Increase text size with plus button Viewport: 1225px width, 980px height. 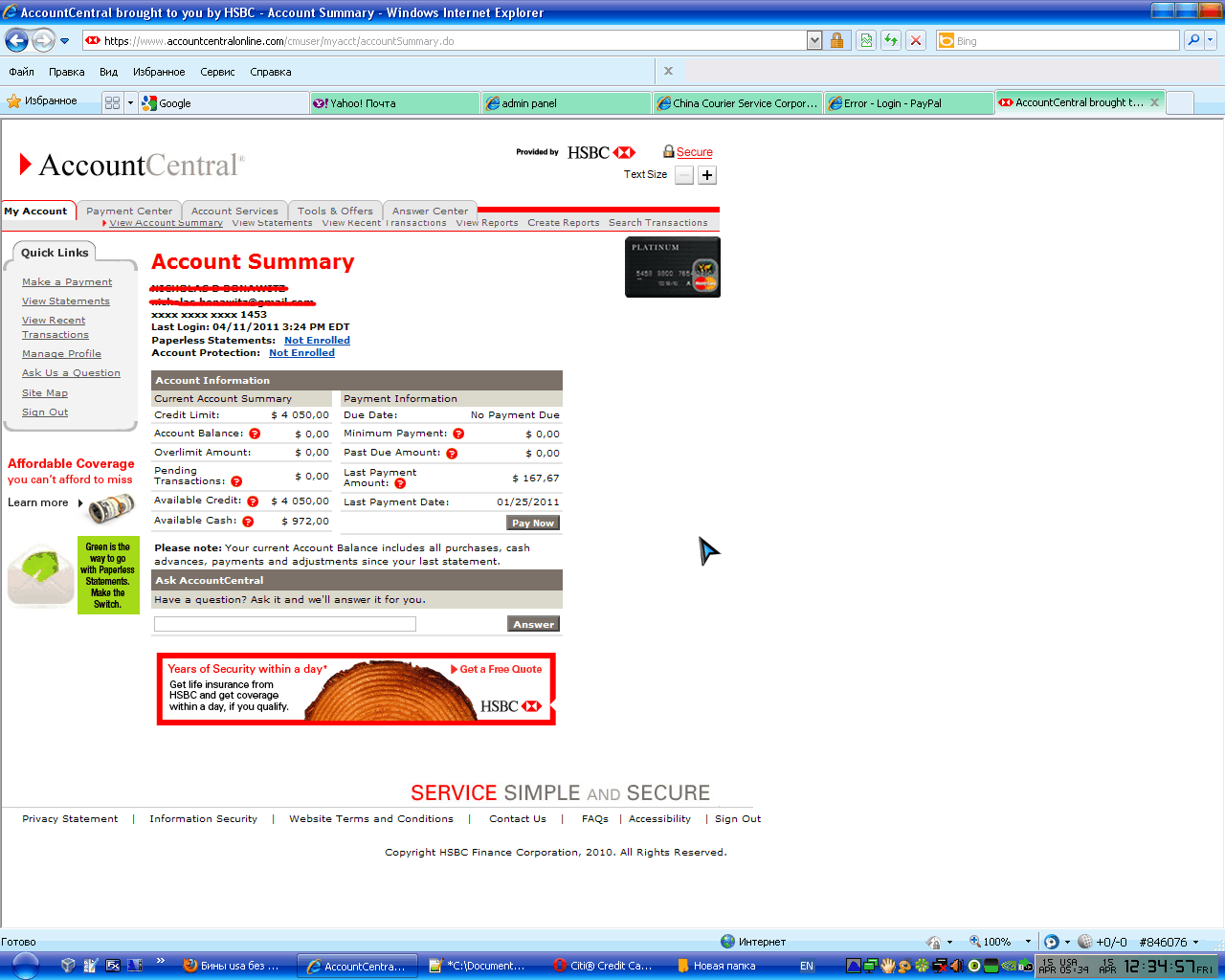(x=707, y=175)
